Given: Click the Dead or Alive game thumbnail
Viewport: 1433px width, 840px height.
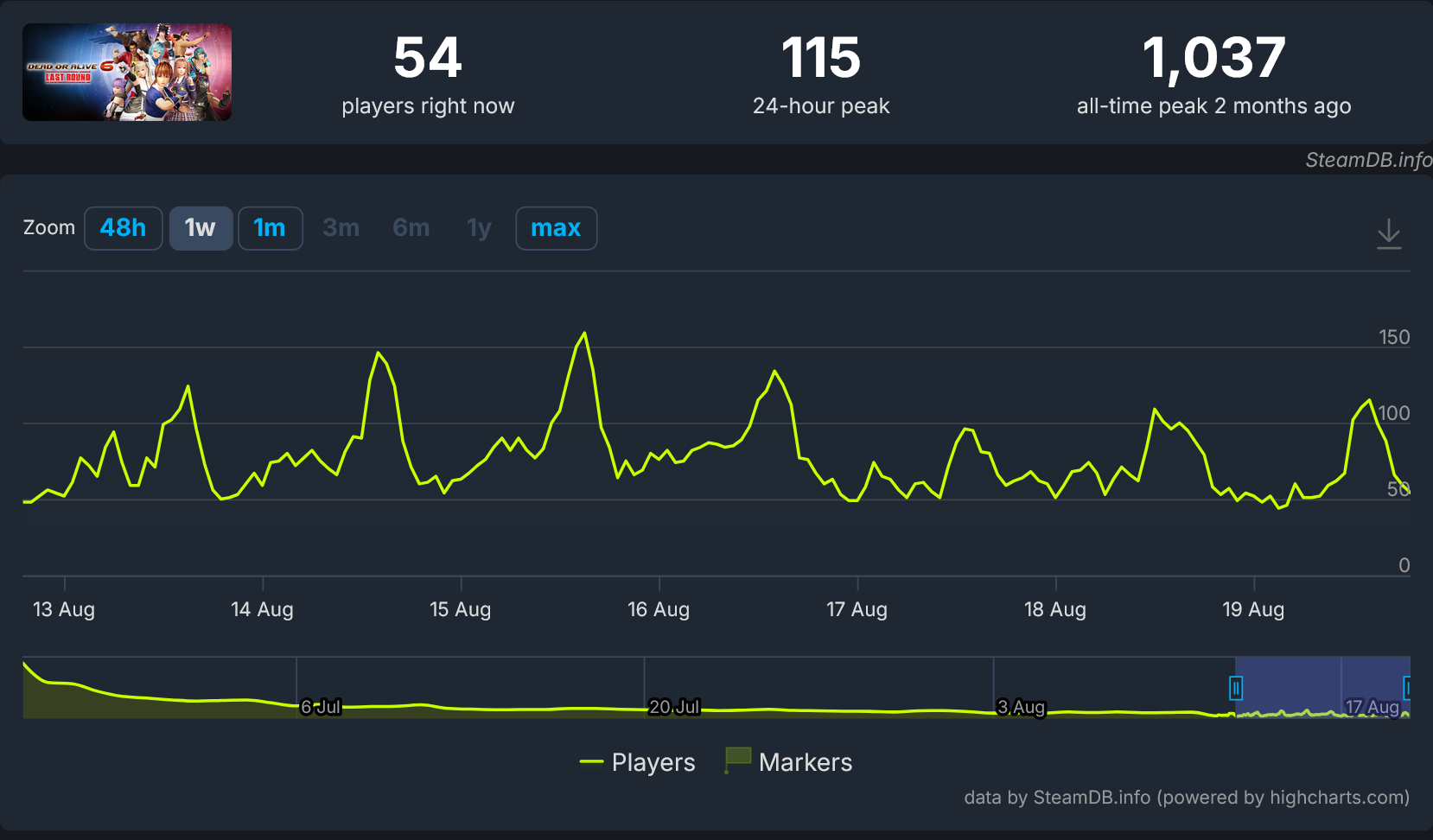Looking at the screenshot, I should [x=127, y=72].
